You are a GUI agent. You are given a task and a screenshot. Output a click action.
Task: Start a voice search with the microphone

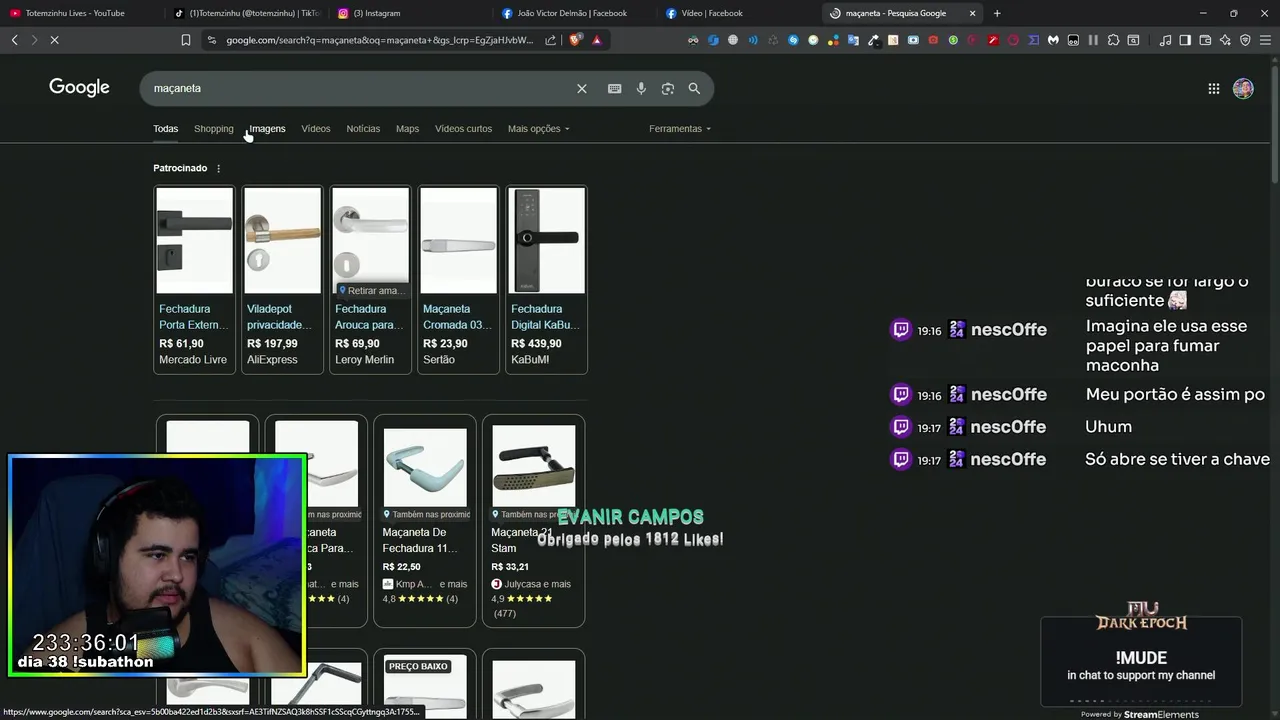[641, 88]
